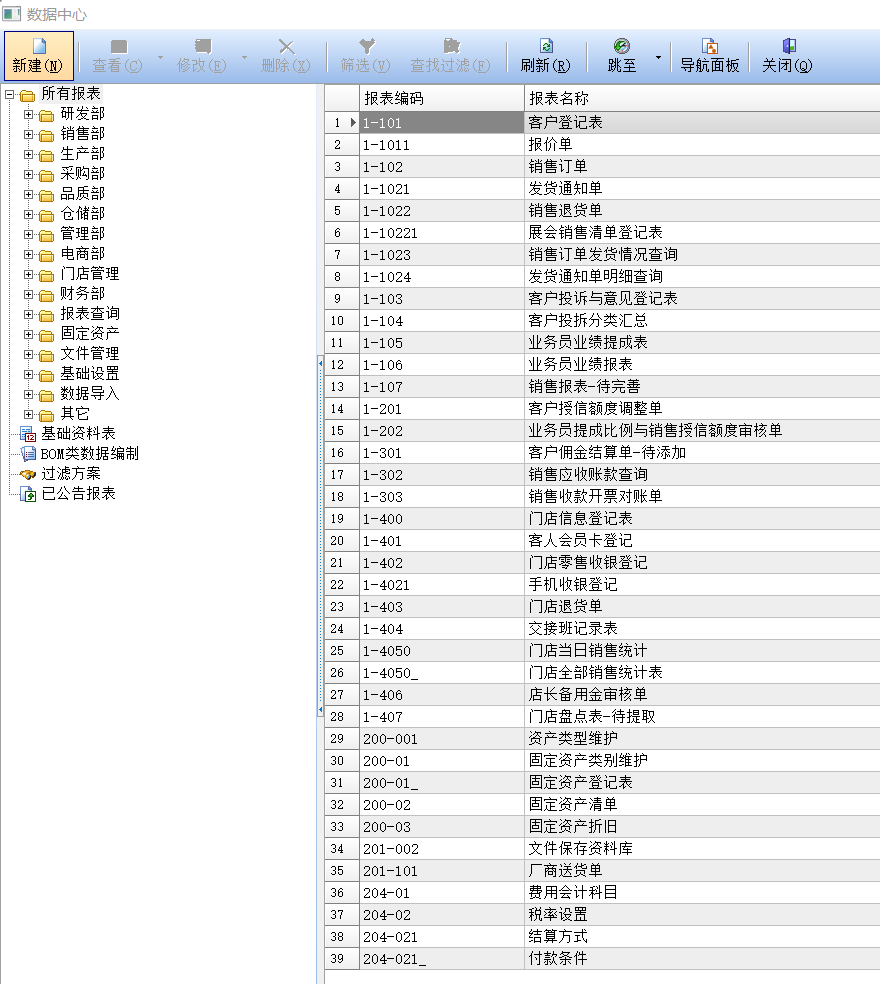Open the 查找过滤(F) search filter tool

pos(450,56)
